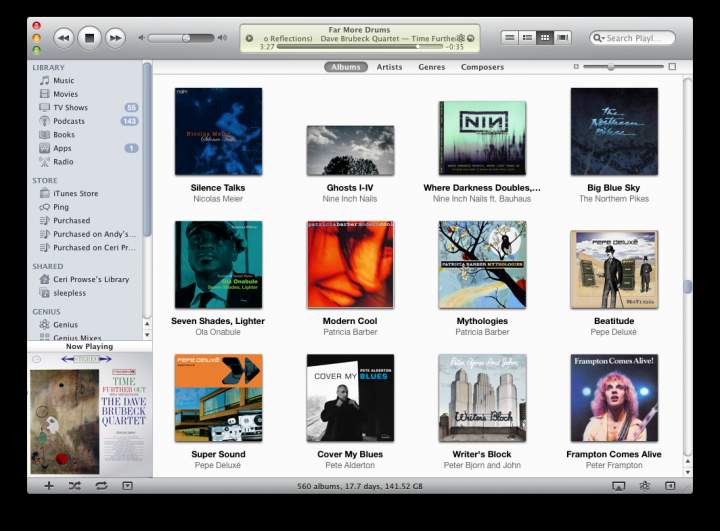Image resolution: width=720 pixels, height=531 pixels.
Task: Click the smallest artwork size icon
Action: (576, 67)
